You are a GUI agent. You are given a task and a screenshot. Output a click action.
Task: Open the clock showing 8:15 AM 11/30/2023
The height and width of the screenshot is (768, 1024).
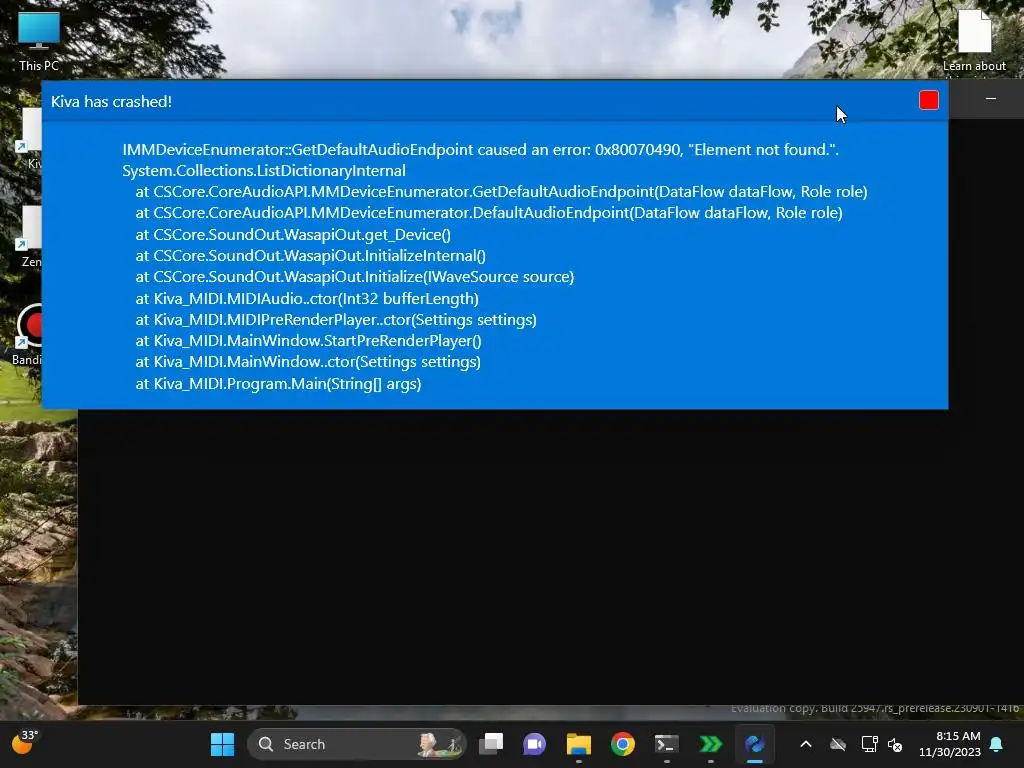tap(950, 744)
